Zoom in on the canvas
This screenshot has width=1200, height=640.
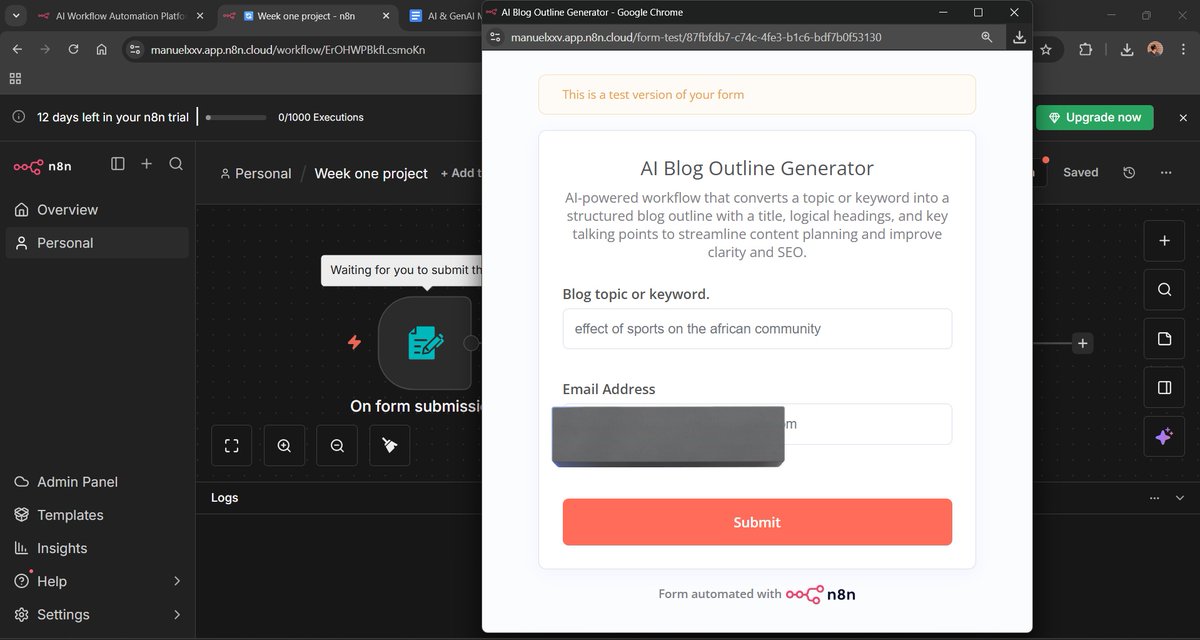(x=284, y=446)
